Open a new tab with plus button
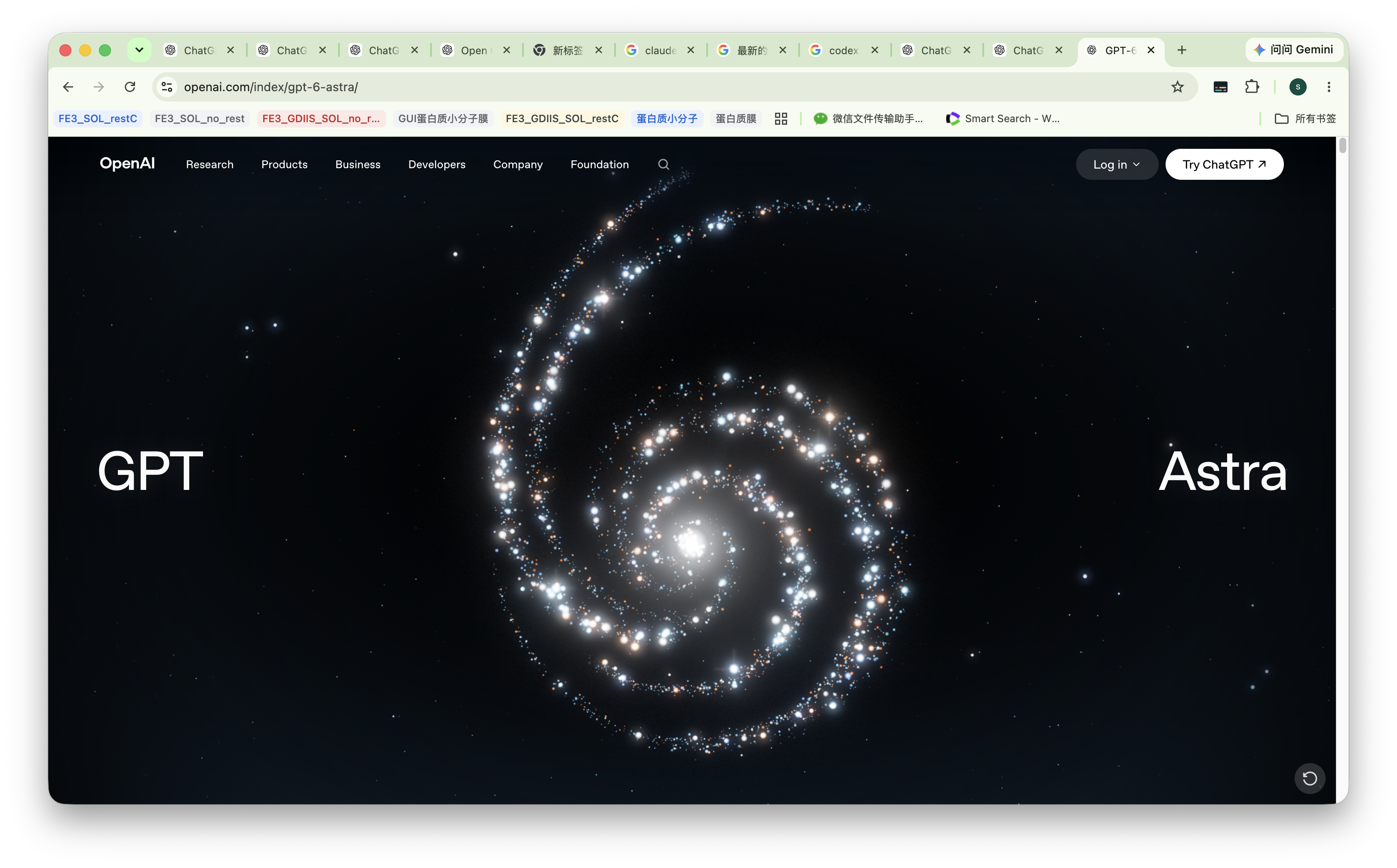The width and height of the screenshot is (1397, 868). [1182, 50]
